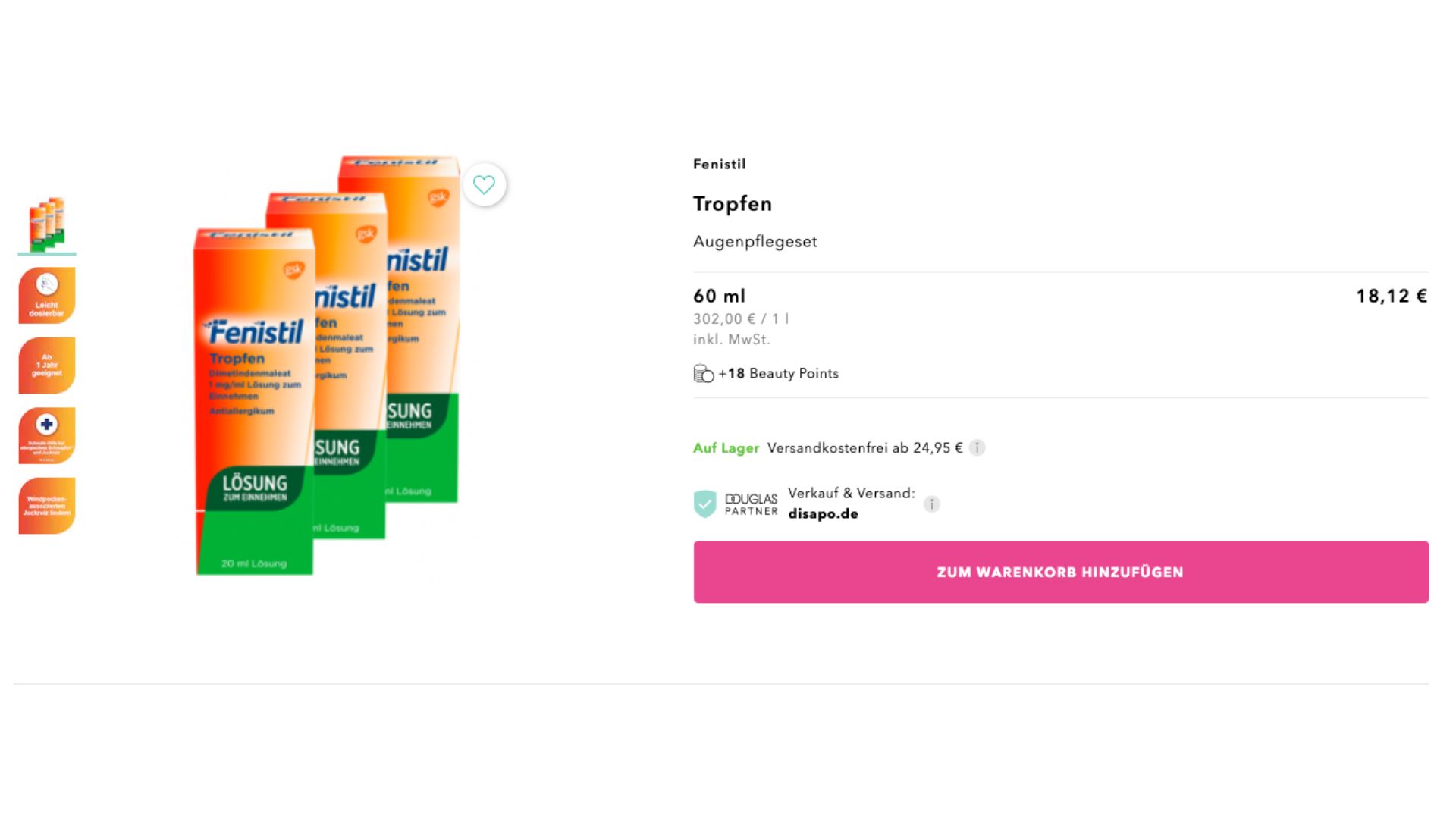The image size is (1456, 819).
Task: Open thumbnail with blue cross icon
Action: (47, 435)
